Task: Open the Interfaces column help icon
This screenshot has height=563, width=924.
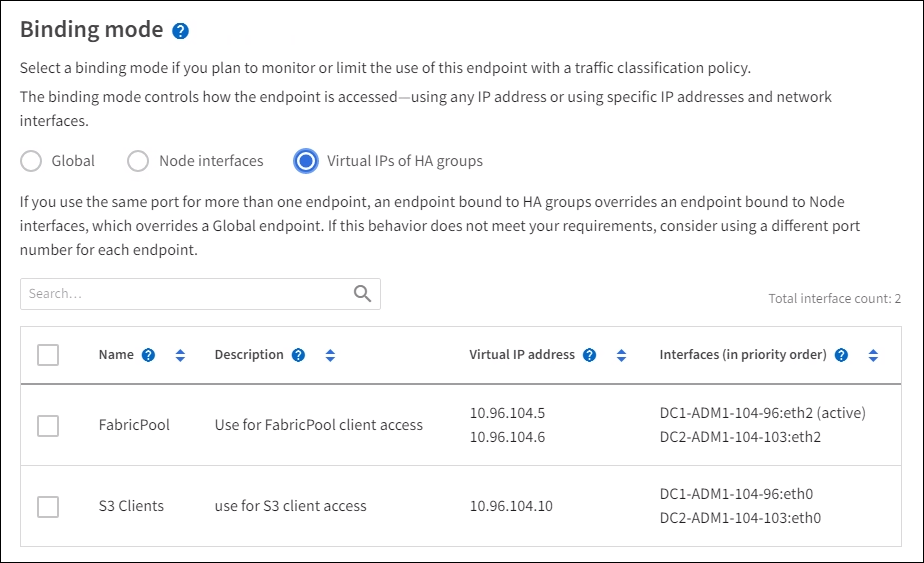Action: 841,355
